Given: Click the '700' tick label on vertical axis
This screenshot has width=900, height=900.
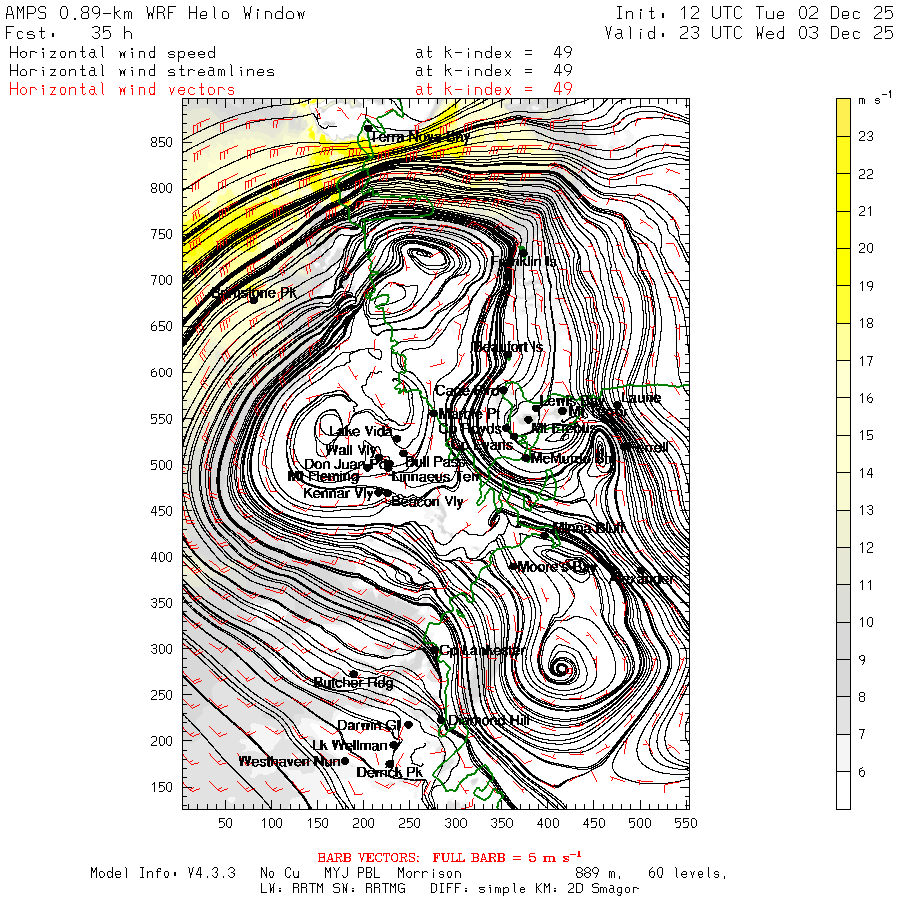Looking at the screenshot, I should tap(161, 281).
